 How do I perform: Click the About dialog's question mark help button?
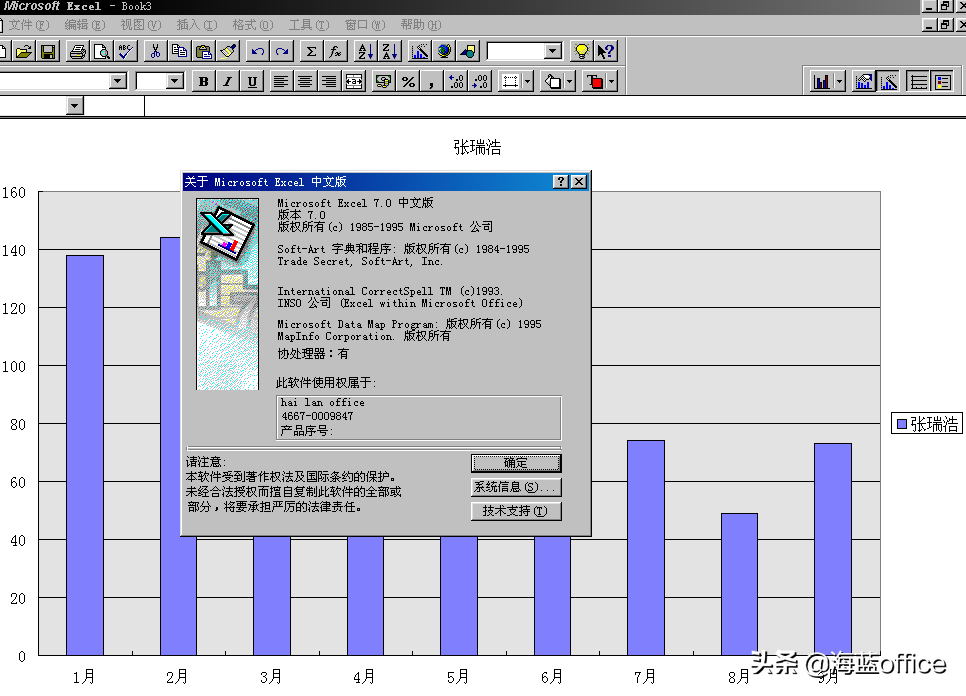560,182
